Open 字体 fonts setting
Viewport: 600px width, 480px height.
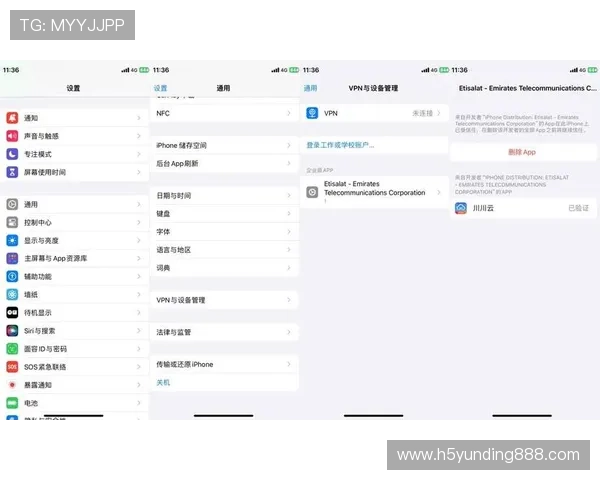(x=224, y=232)
